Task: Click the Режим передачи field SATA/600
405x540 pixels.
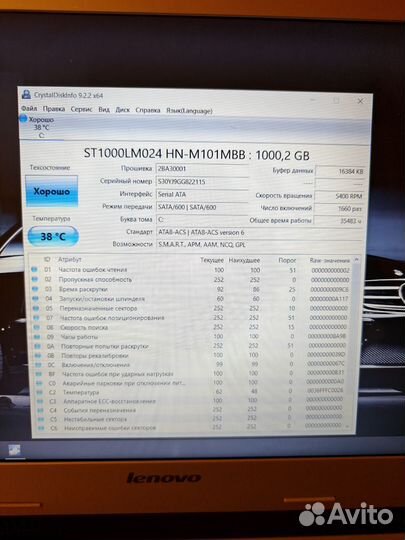Action: 202,207
